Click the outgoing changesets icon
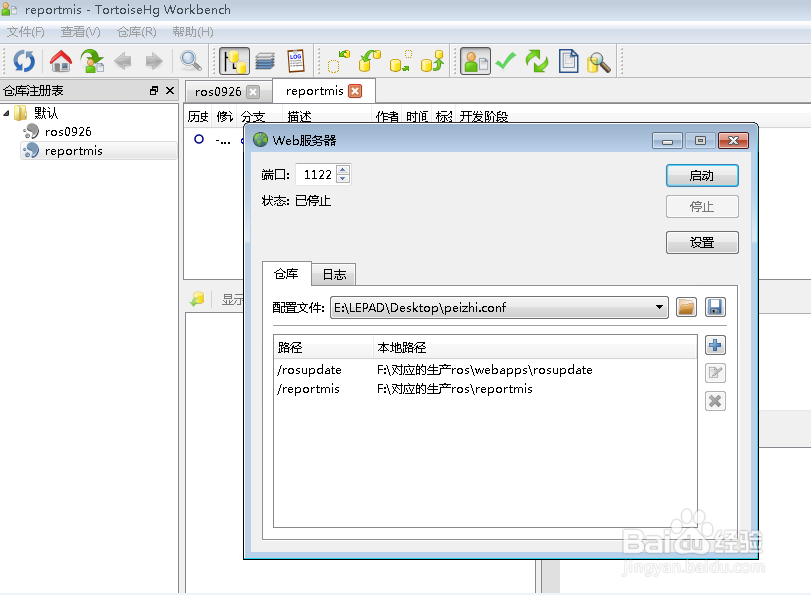 point(401,61)
